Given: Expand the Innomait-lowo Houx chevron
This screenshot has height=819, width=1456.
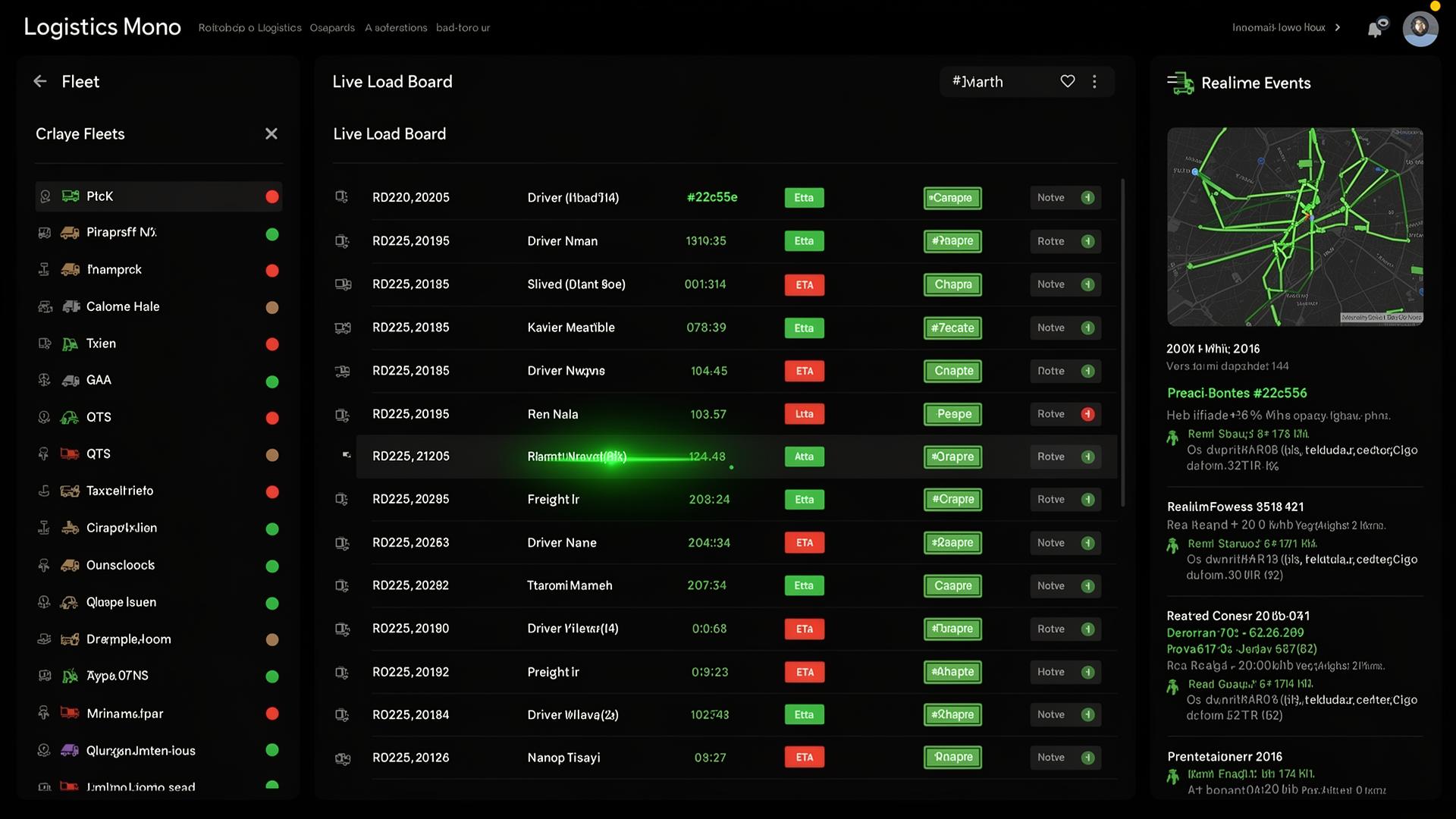Looking at the screenshot, I should pos(1338,28).
